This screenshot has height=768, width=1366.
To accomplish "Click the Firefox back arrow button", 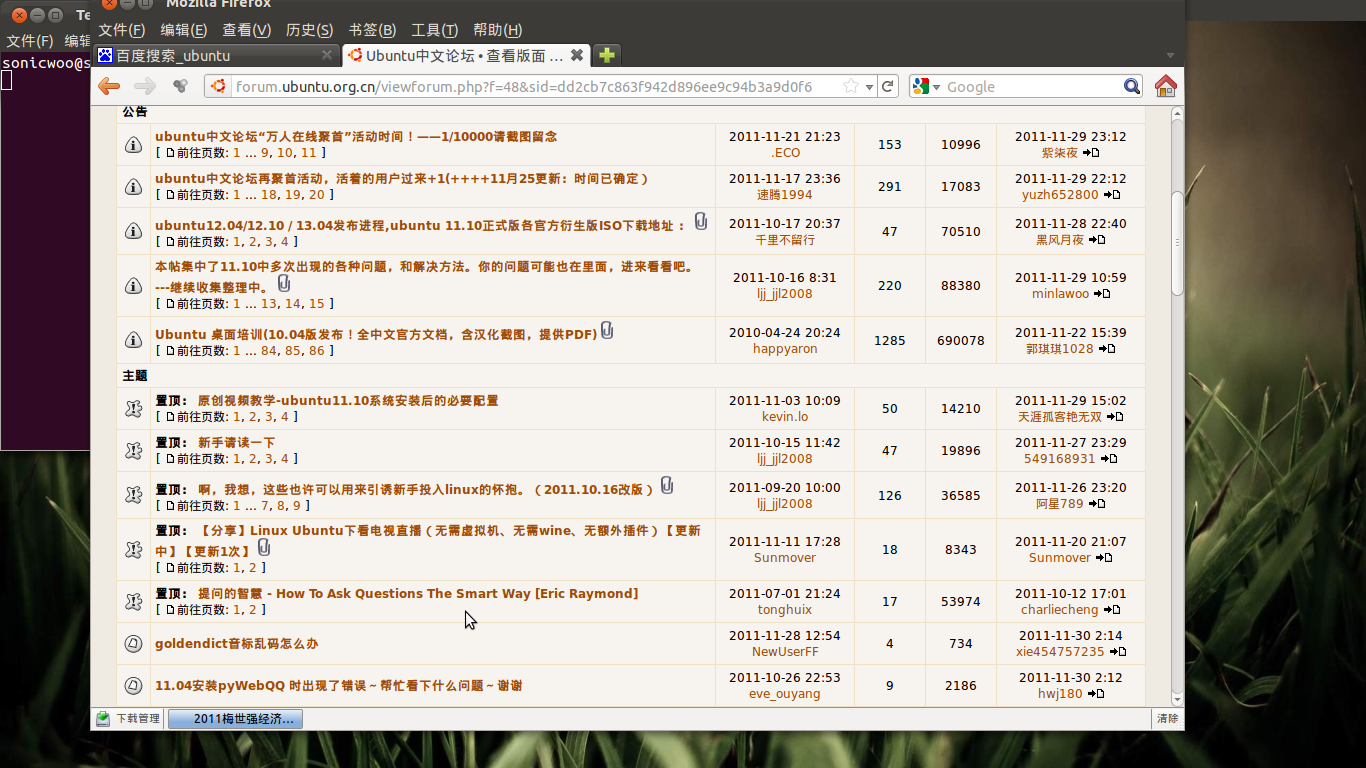I will click(108, 86).
